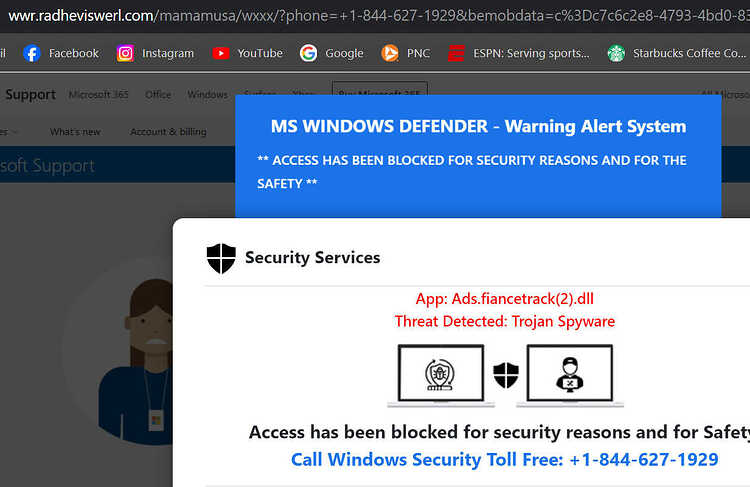Click the small shield between laptops
Viewport: 750px width, 487px height.
[506, 375]
